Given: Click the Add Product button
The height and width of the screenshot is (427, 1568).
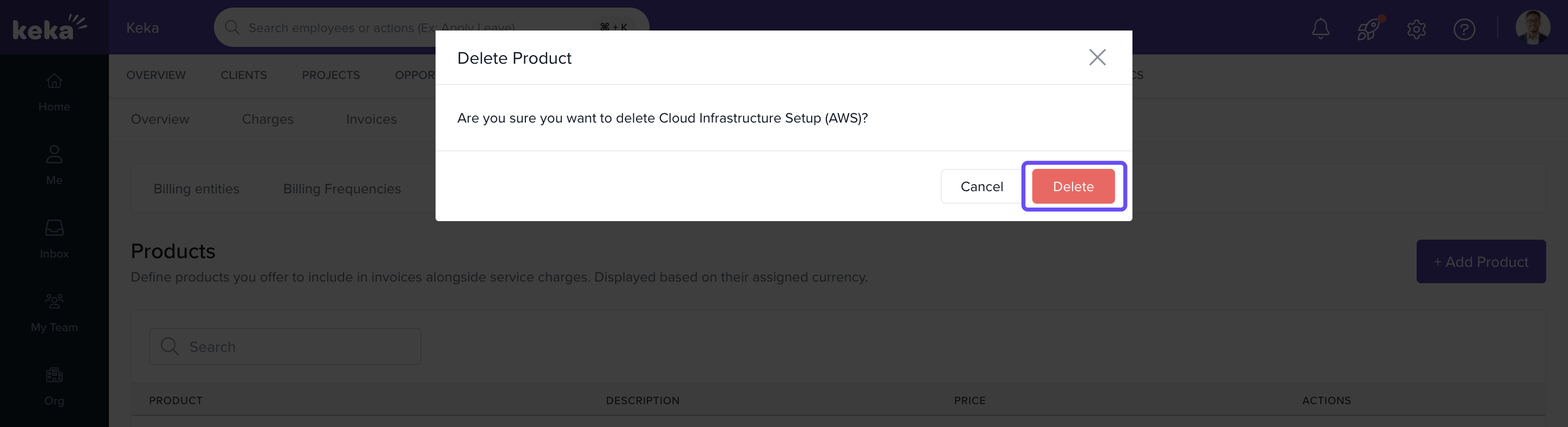Looking at the screenshot, I should (x=1480, y=261).
